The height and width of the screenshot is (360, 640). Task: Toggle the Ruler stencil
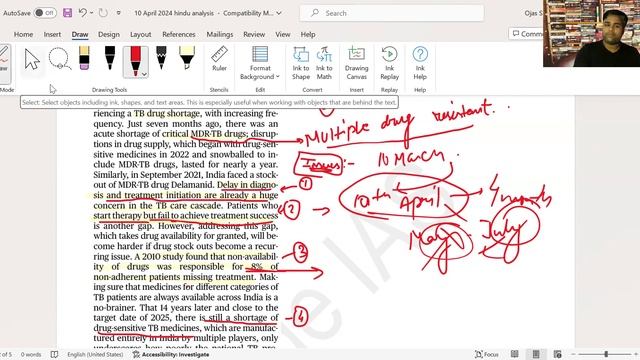click(219, 59)
